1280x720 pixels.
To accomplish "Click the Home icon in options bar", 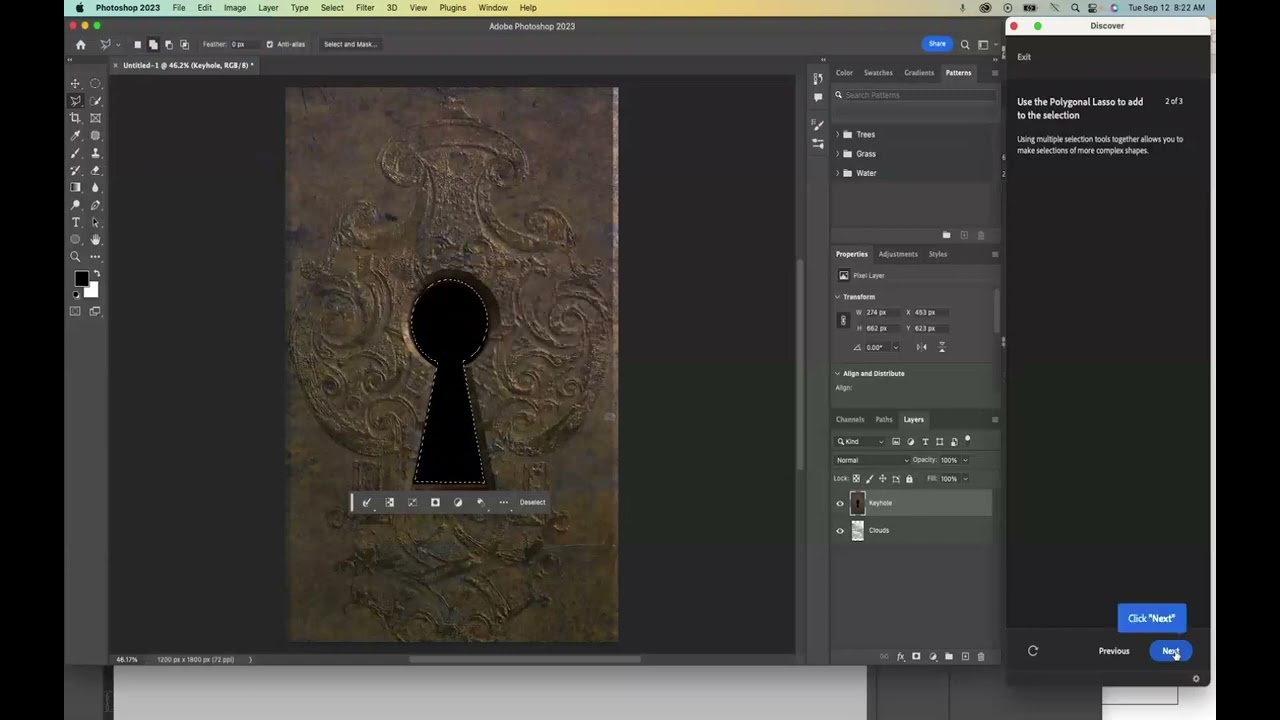I will point(81,44).
